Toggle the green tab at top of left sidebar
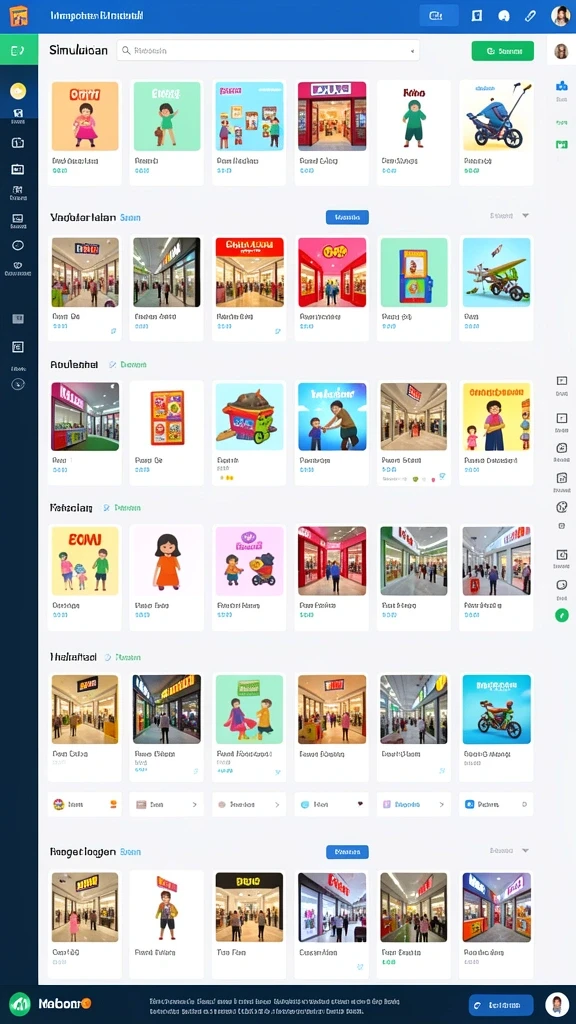The height and width of the screenshot is (1024, 576). pos(18,50)
